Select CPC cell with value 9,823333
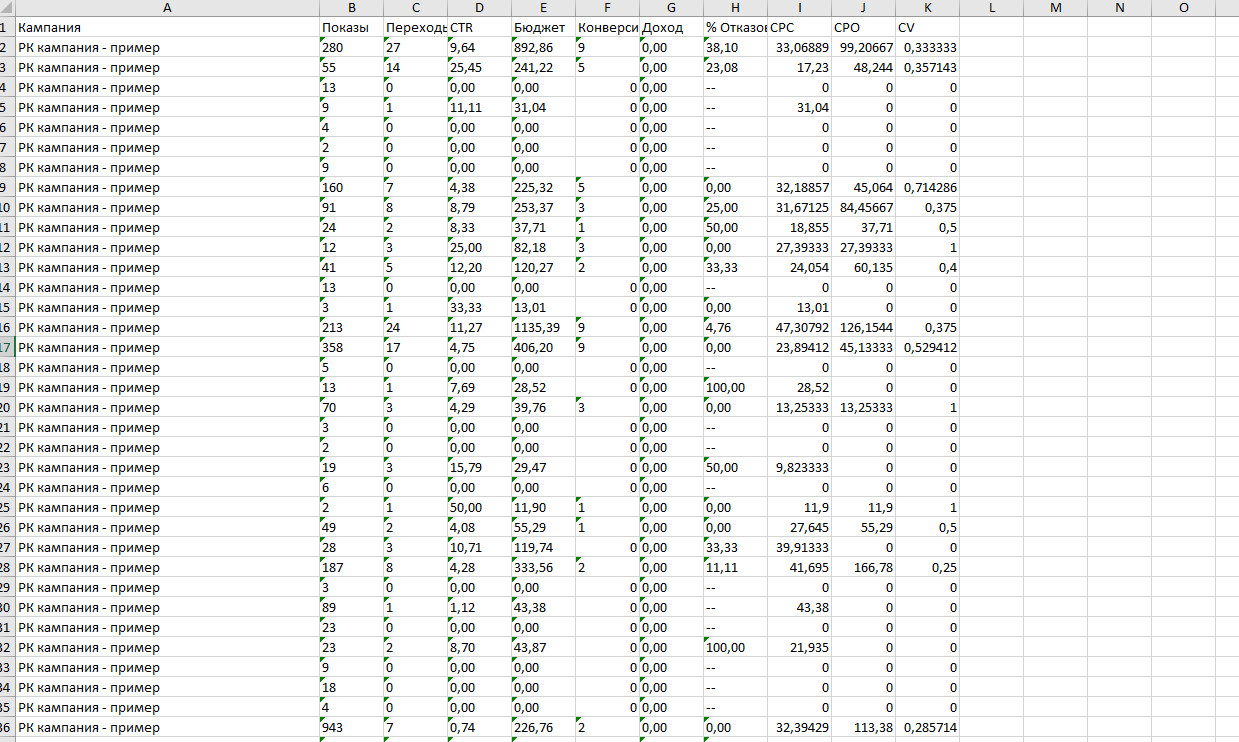This screenshot has height=742, width=1239. pos(799,468)
